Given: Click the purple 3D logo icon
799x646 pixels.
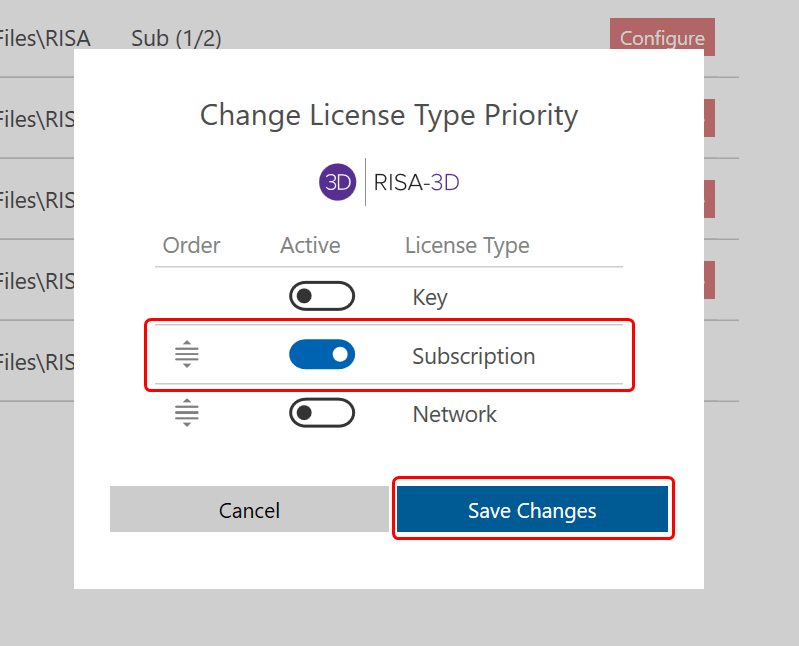Looking at the screenshot, I should point(338,182).
